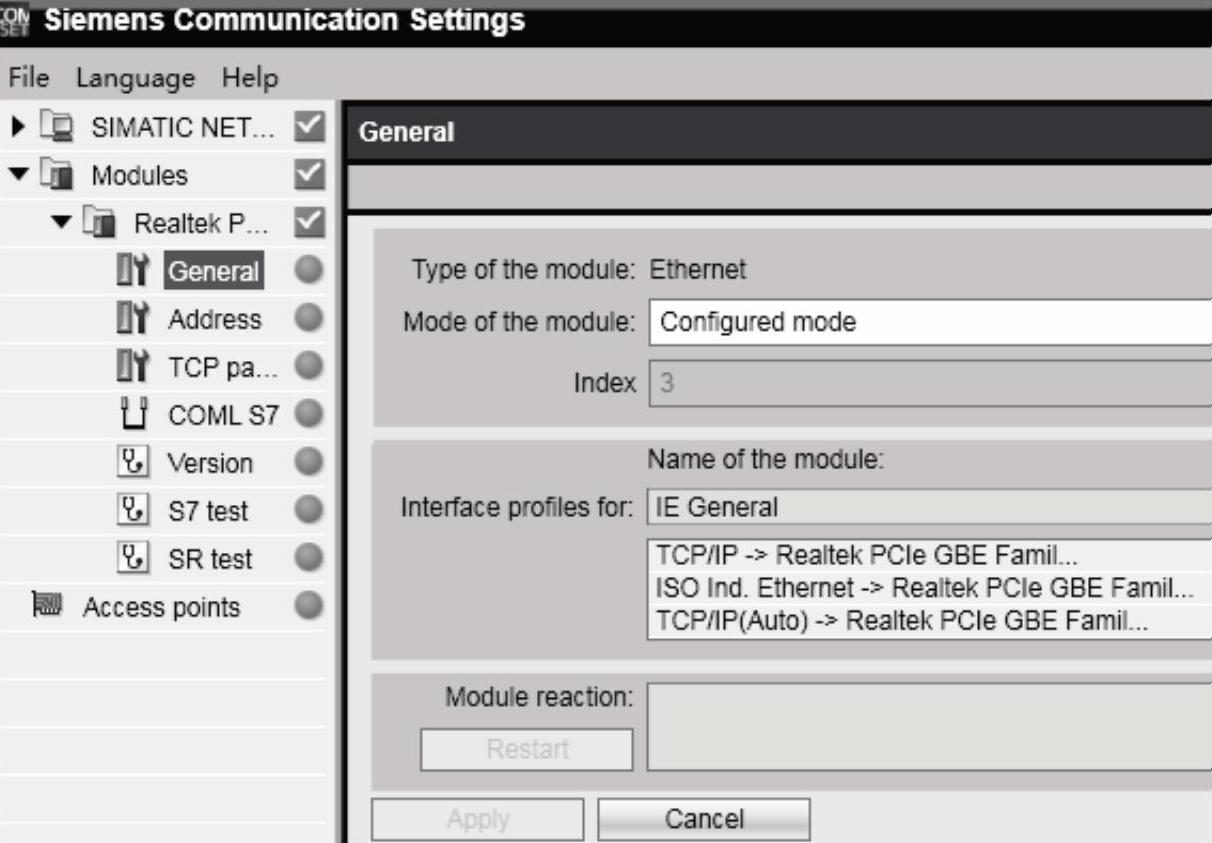Click the Access points icon
The image size is (1212, 843).
coord(48,607)
